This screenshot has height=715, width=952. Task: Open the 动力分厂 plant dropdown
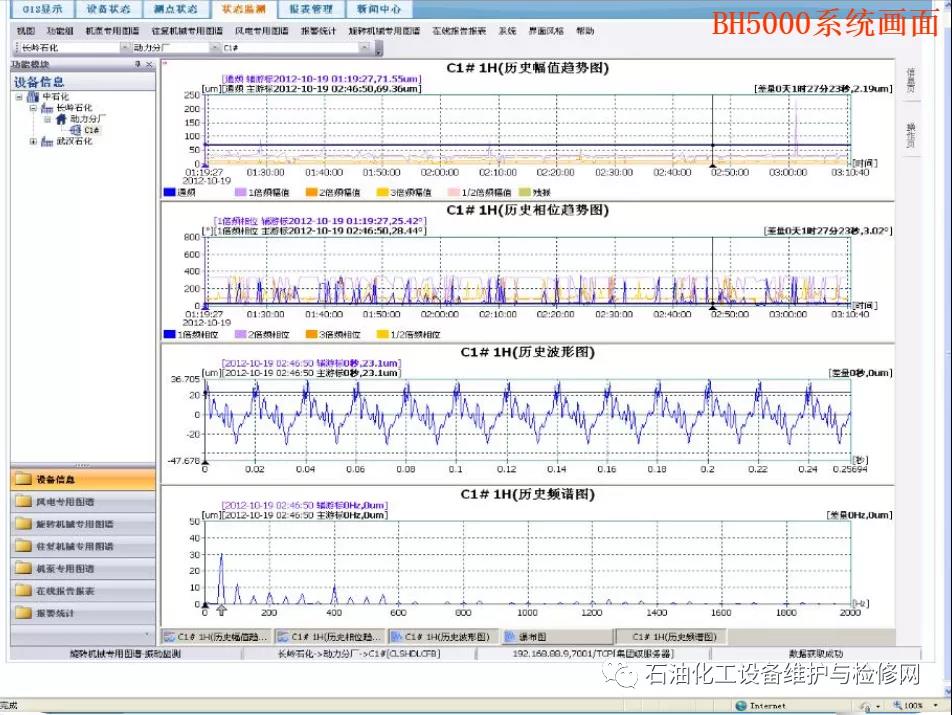pos(216,47)
